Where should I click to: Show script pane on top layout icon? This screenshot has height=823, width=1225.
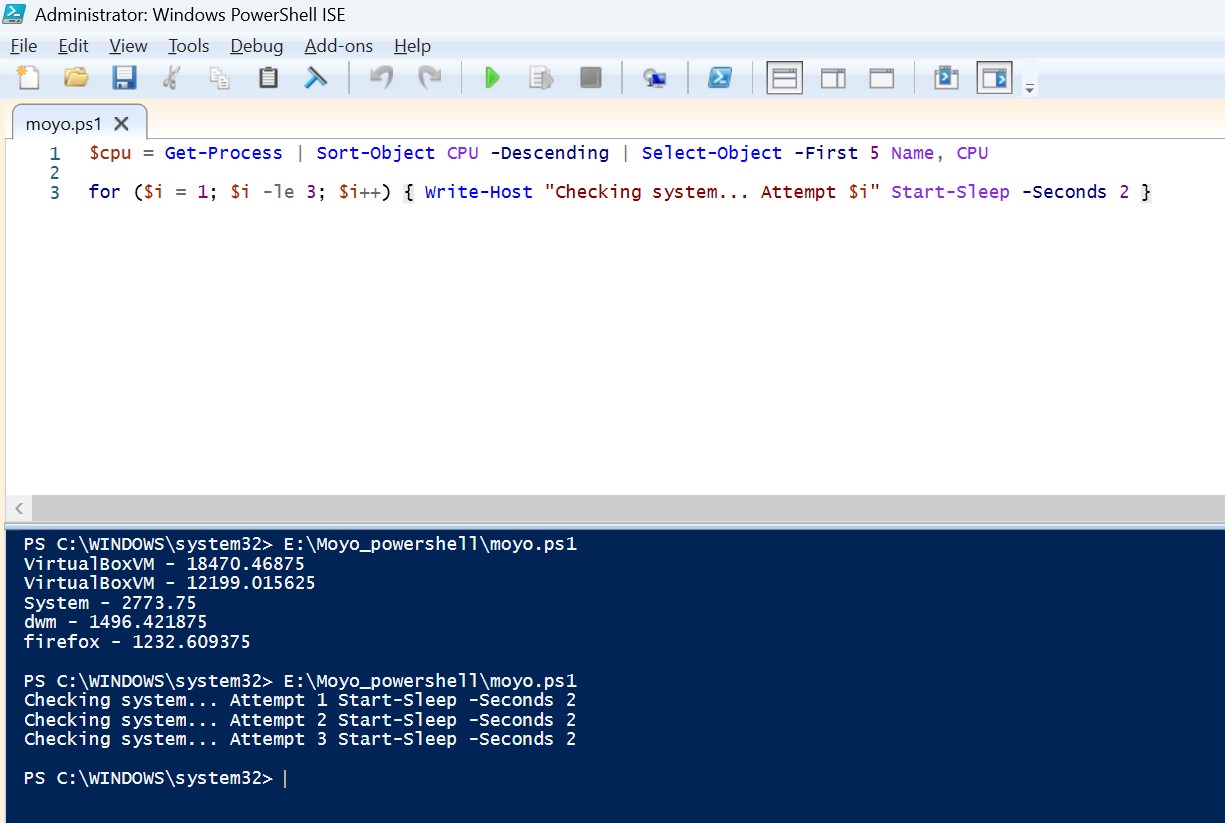coord(784,77)
